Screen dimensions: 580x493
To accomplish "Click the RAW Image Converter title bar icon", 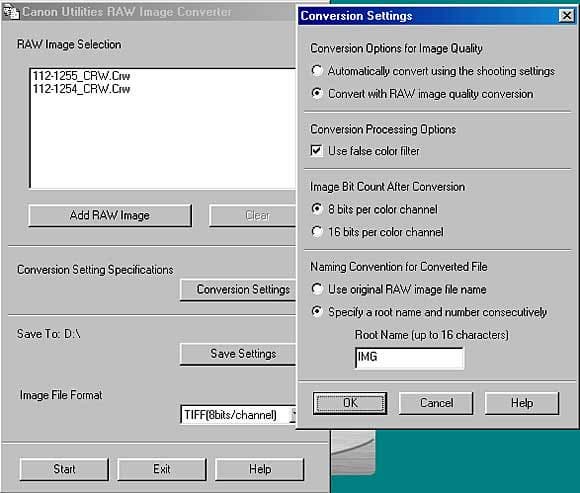I will tap(11, 11).
